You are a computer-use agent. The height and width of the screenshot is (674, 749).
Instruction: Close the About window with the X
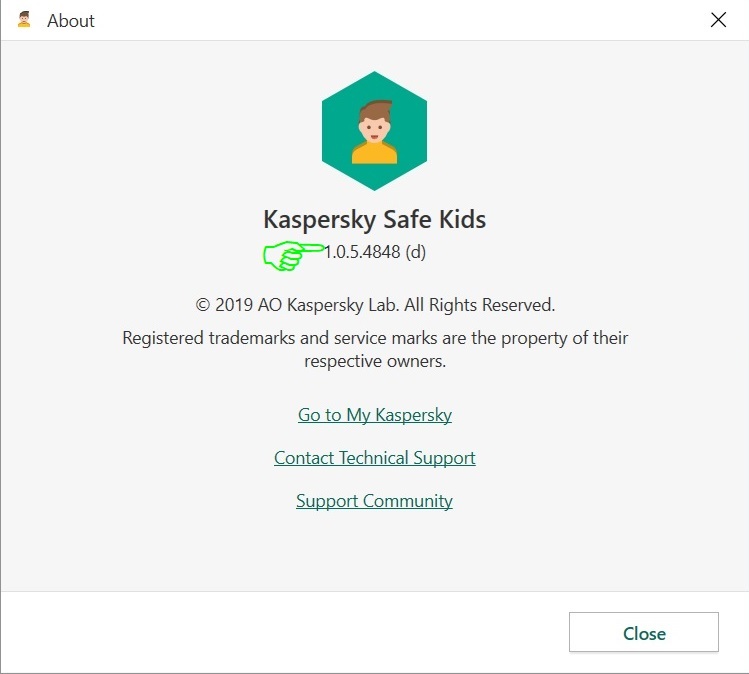[x=718, y=20]
